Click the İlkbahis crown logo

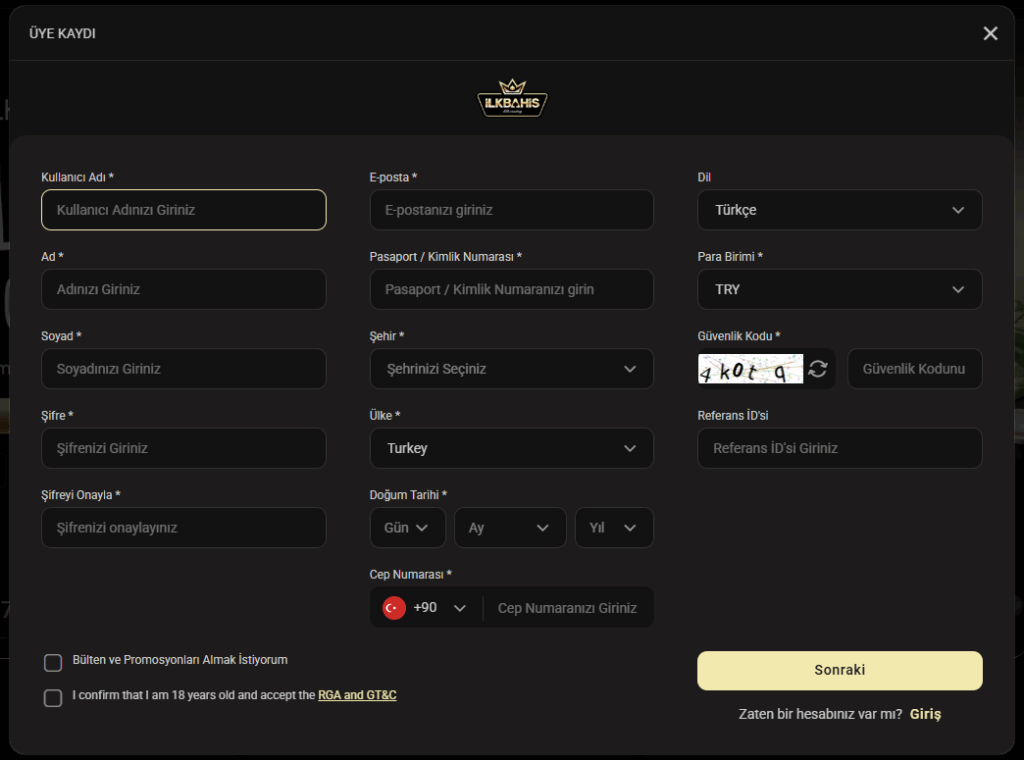[513, 98]
